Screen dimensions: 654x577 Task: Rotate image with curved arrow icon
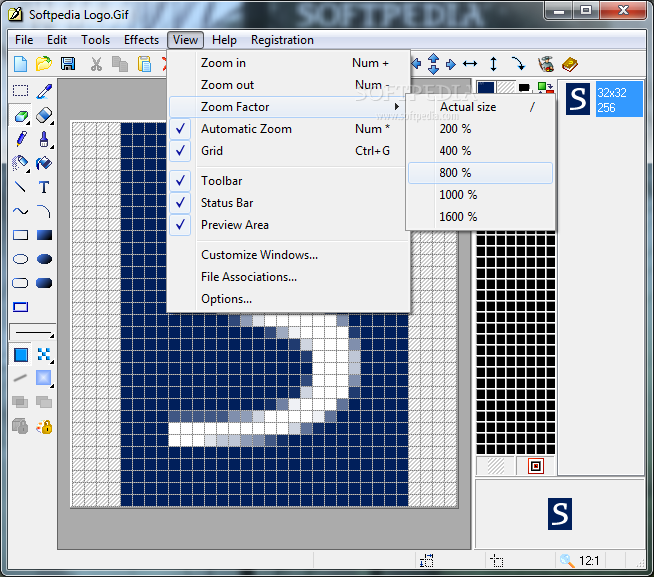518,64
